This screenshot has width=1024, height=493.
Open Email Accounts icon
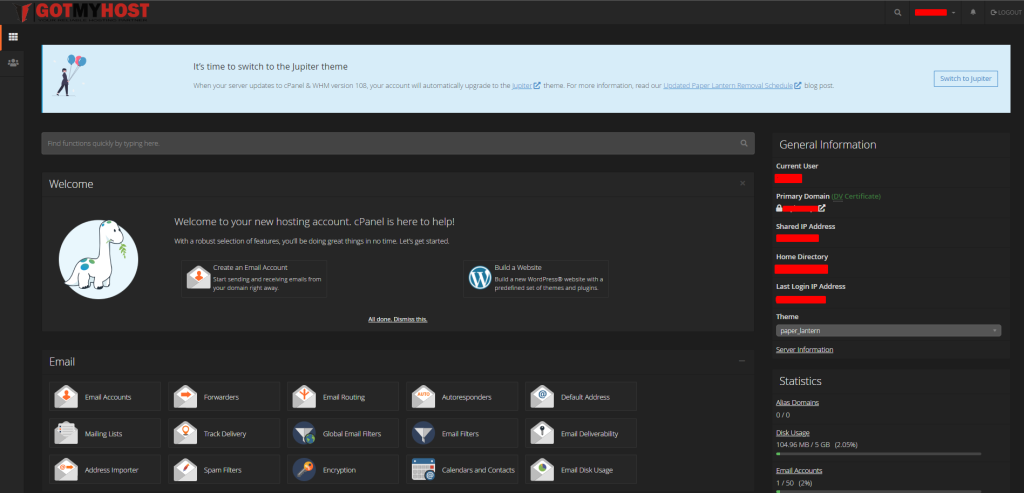click(66, 397)
